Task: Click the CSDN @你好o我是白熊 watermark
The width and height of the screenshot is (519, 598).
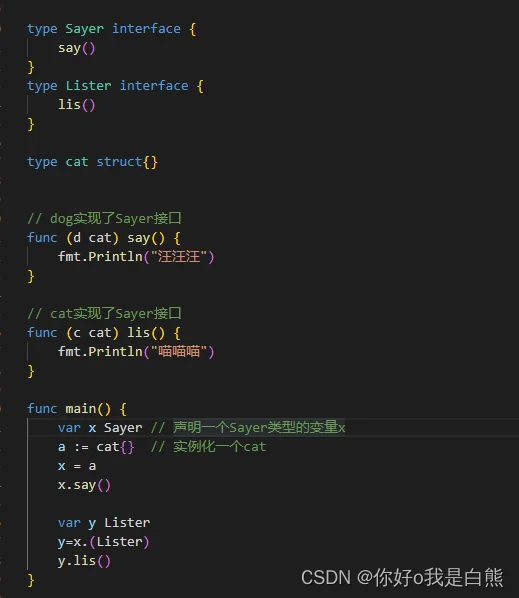Action: (402, 577)
